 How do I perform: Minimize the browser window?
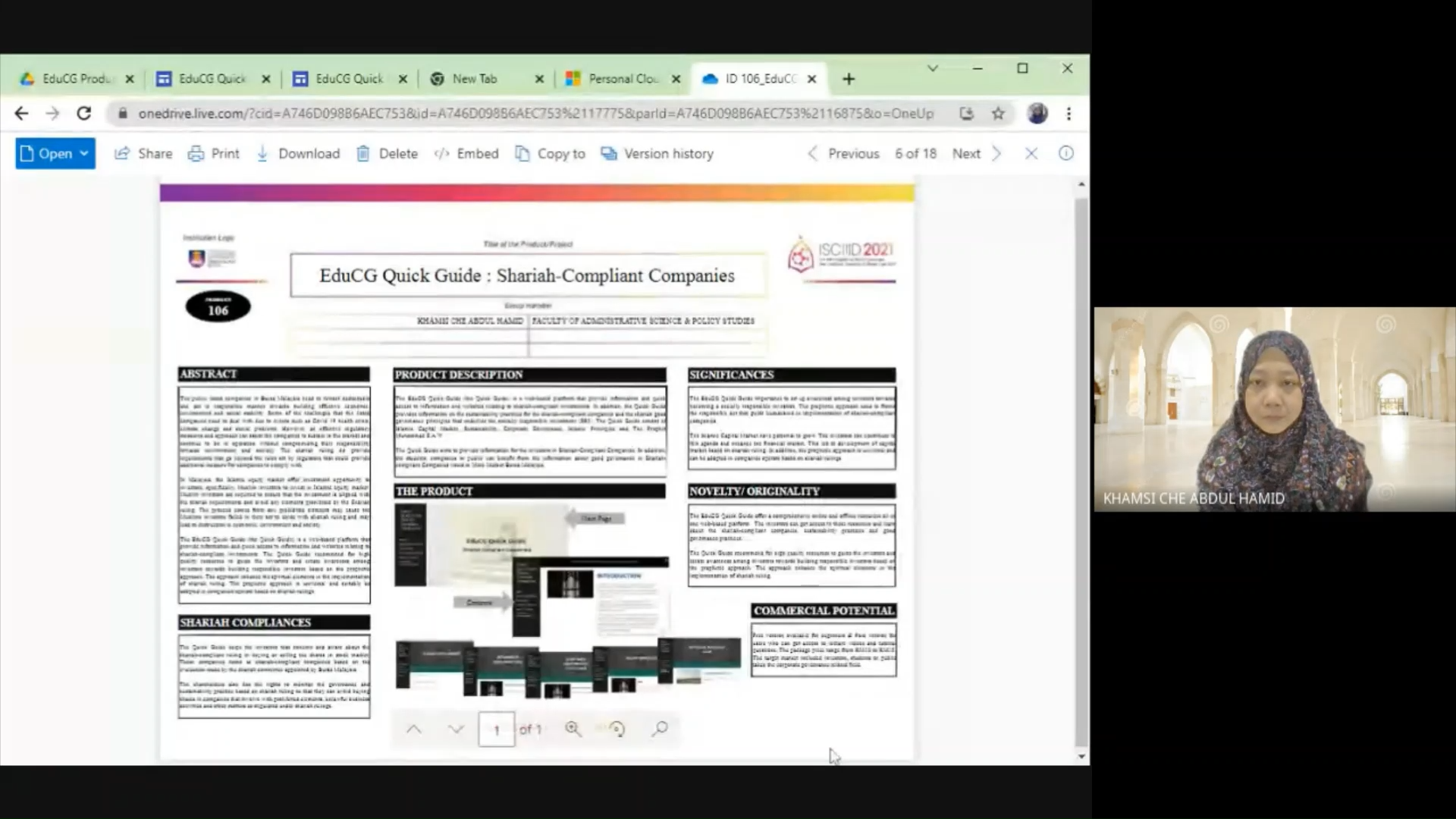point(977,68)
